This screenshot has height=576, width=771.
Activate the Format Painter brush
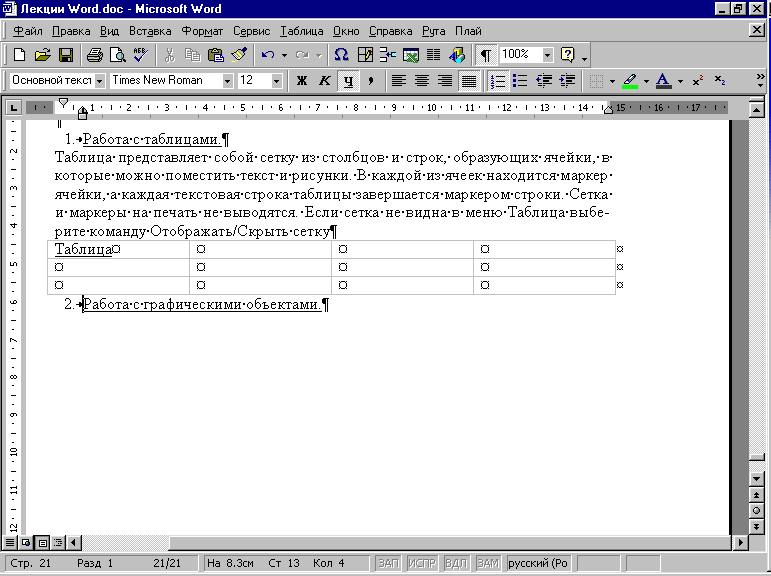point(239,55)
